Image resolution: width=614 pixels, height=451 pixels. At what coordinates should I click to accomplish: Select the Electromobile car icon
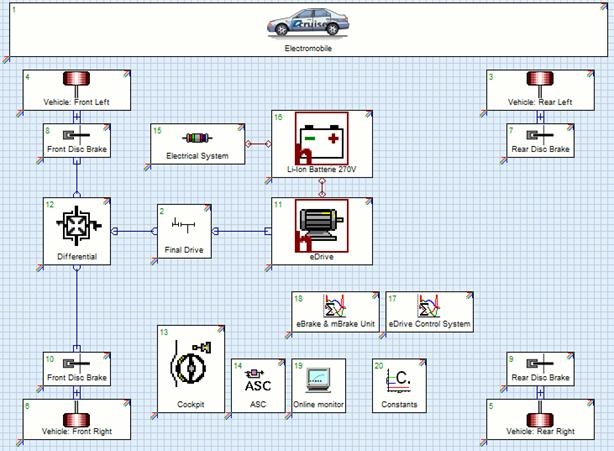[x=308, y=23]
